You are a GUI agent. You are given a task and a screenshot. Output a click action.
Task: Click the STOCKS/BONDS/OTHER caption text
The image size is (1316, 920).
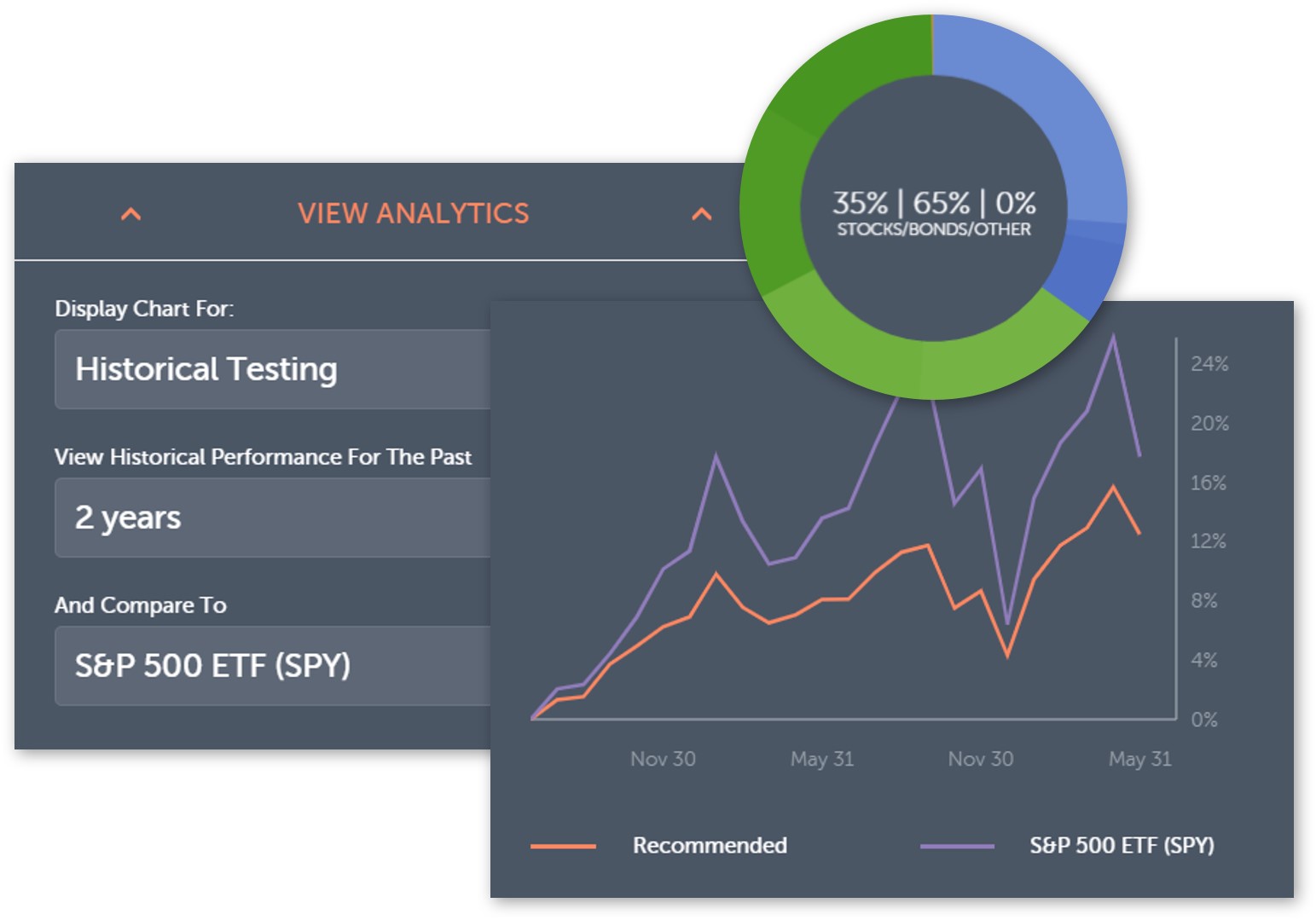[x=934, y=229]
